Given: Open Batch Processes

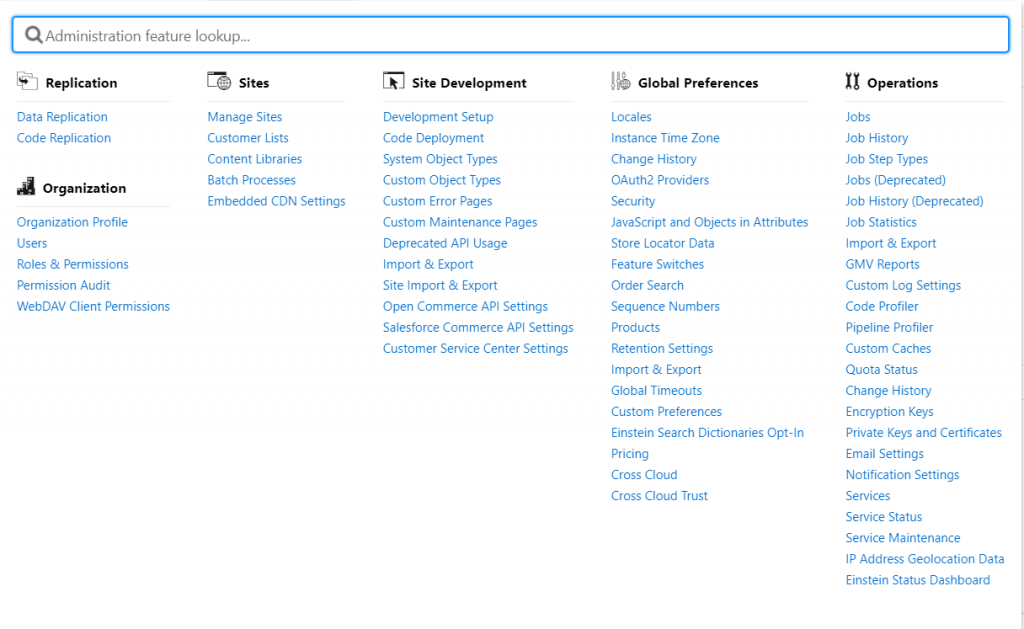Looking at the screenshot, I should (x=251, y=180).
